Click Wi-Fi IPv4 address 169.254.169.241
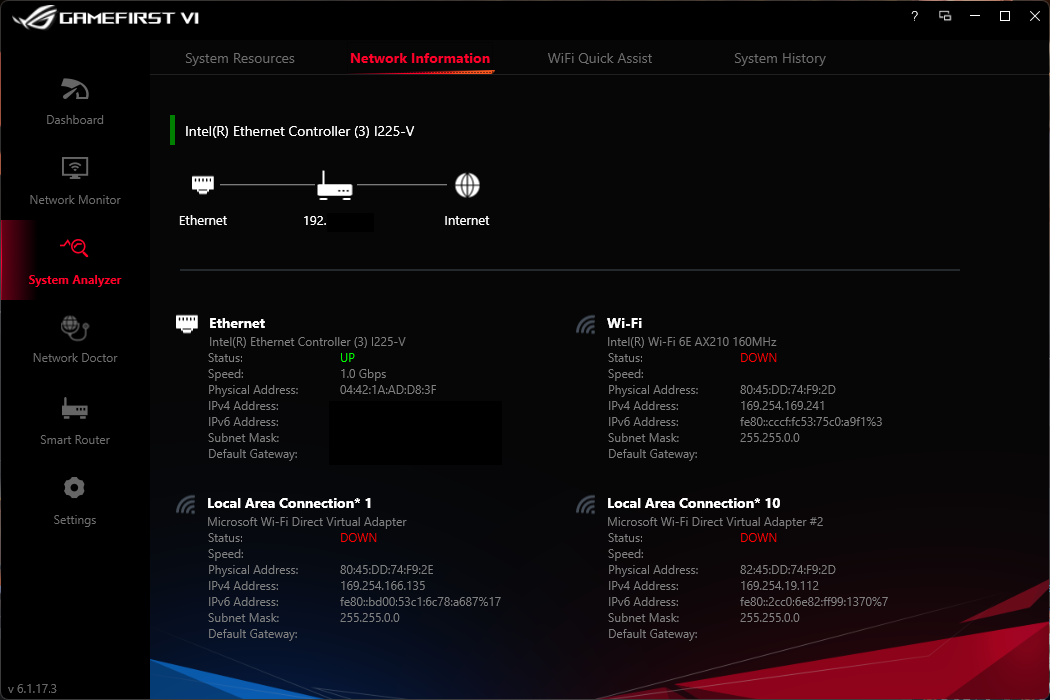 (782, 406)
